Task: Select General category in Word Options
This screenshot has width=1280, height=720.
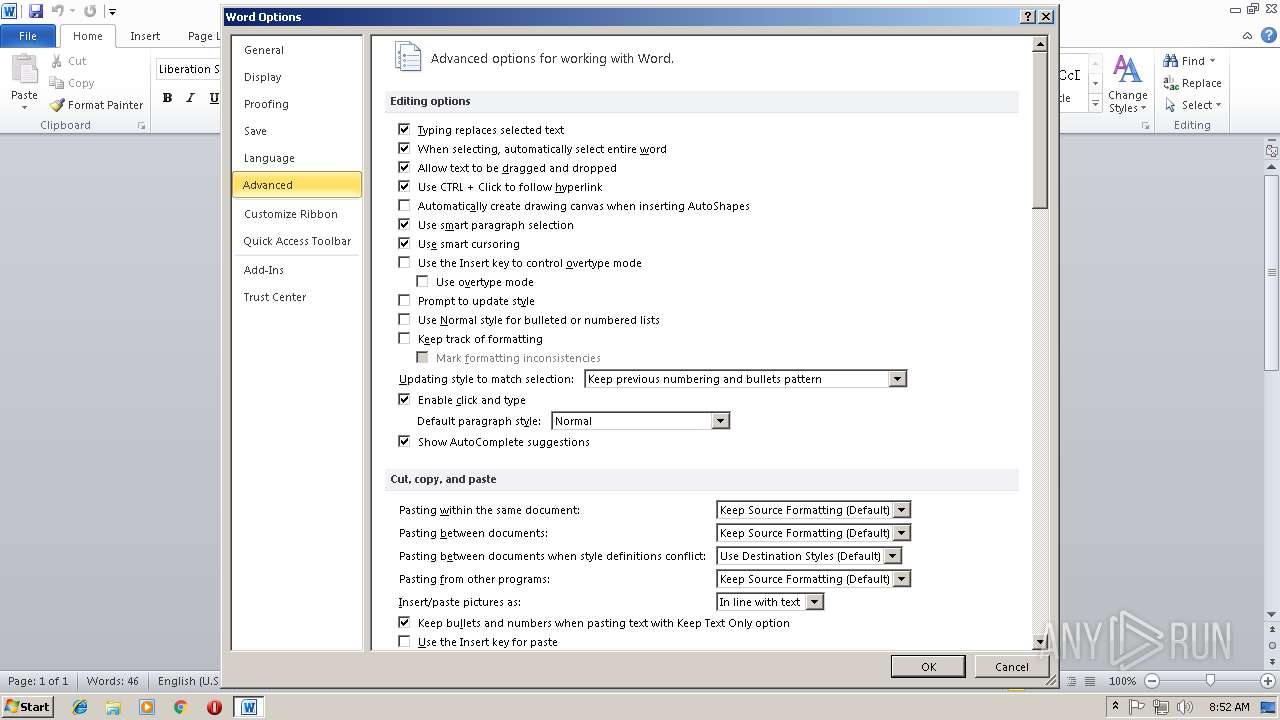Action: click(x=297, y=50)
